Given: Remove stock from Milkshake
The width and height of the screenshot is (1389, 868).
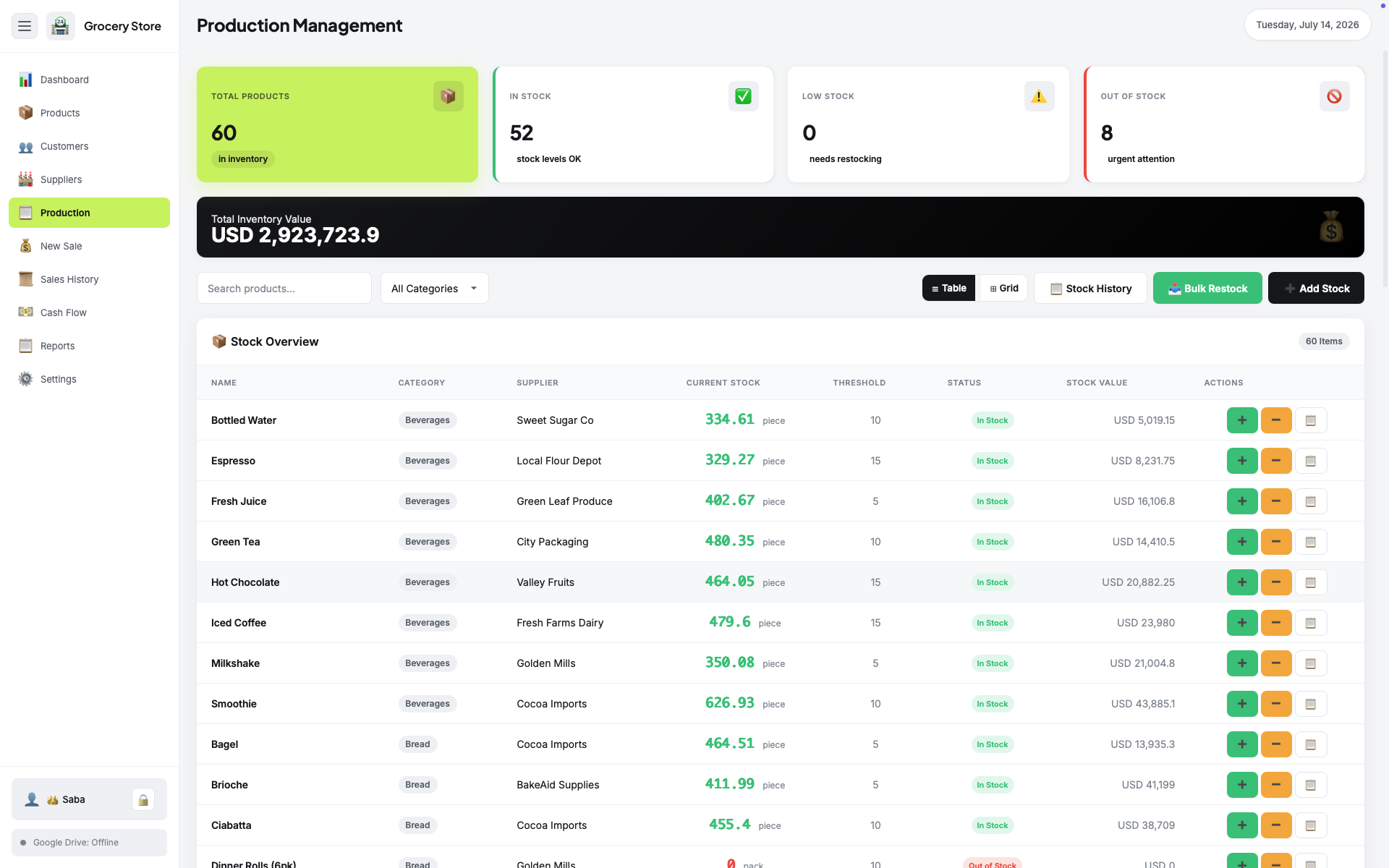Looking at the screenshot, I should (x=1276, y=663).
